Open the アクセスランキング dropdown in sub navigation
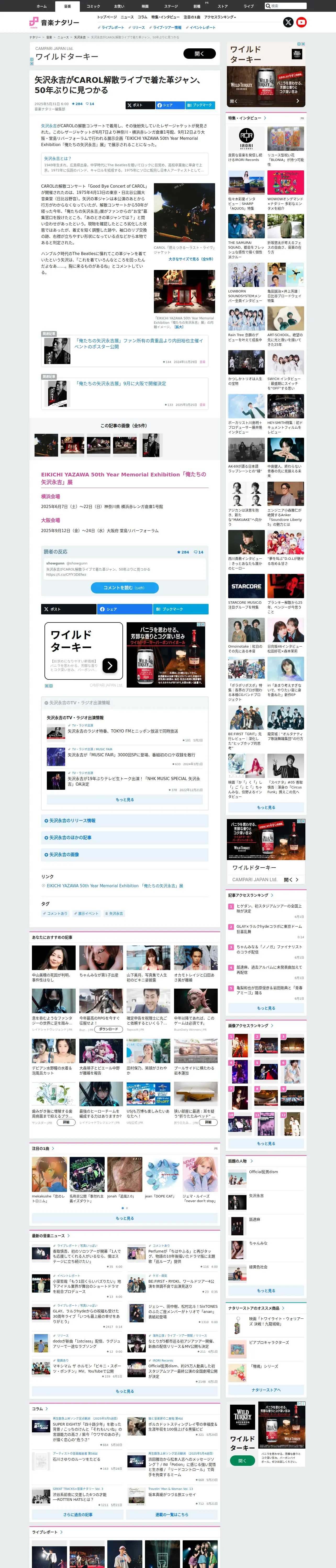Viewport: 336px width, 1568px height. (x=220, y=17)
